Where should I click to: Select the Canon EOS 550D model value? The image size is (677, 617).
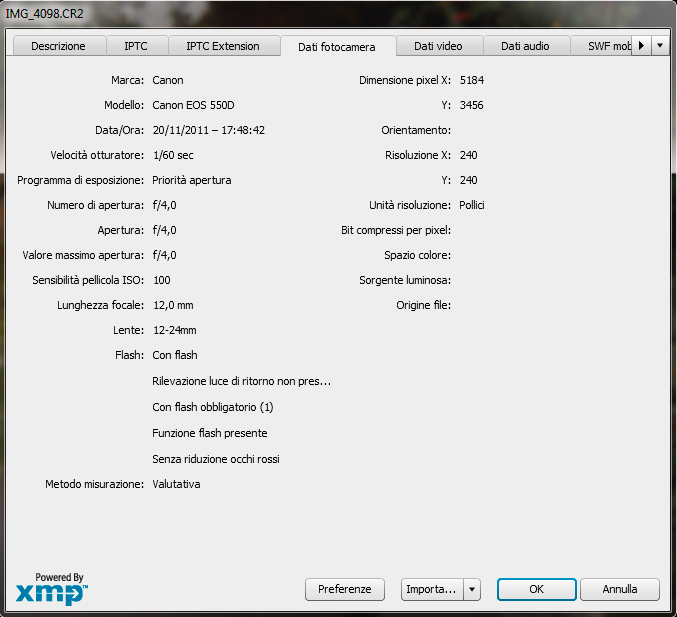[193, 105]
